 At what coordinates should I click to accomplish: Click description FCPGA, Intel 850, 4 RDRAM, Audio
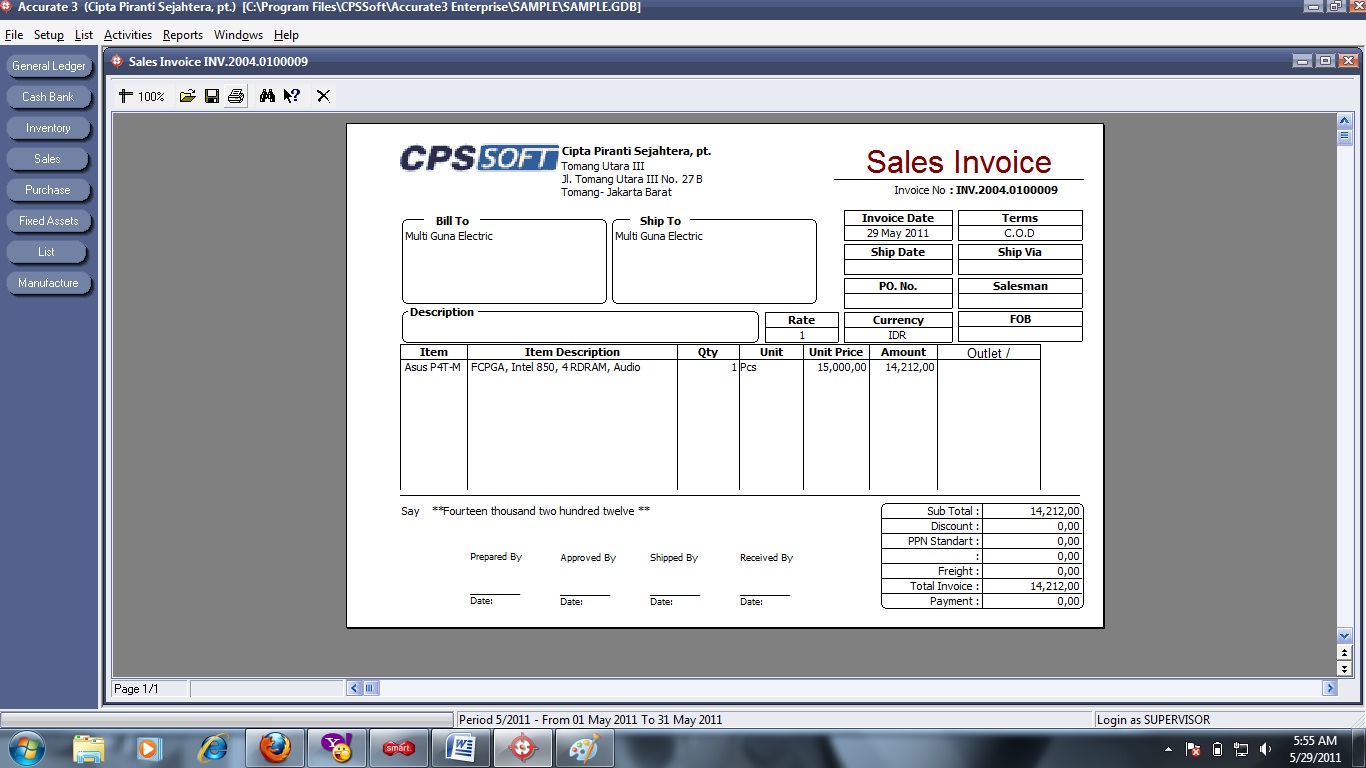[556, 367]
